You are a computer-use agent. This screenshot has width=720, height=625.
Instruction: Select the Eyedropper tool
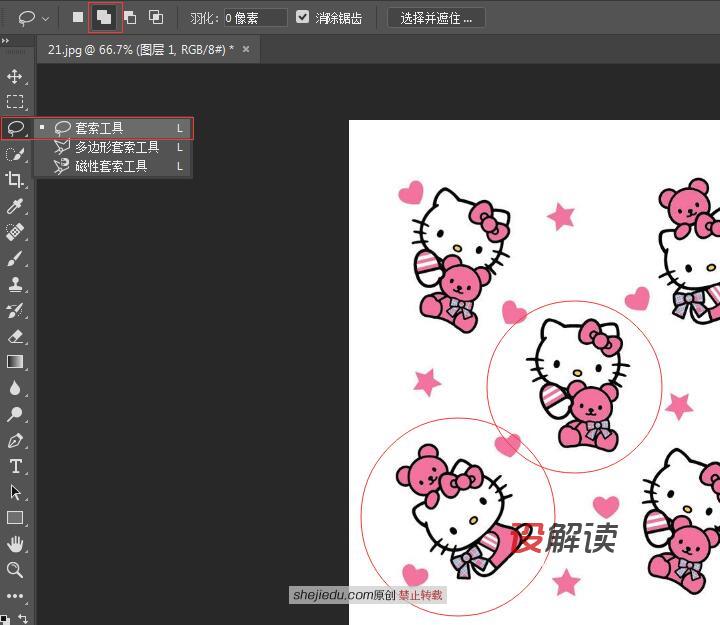[15, 206]
